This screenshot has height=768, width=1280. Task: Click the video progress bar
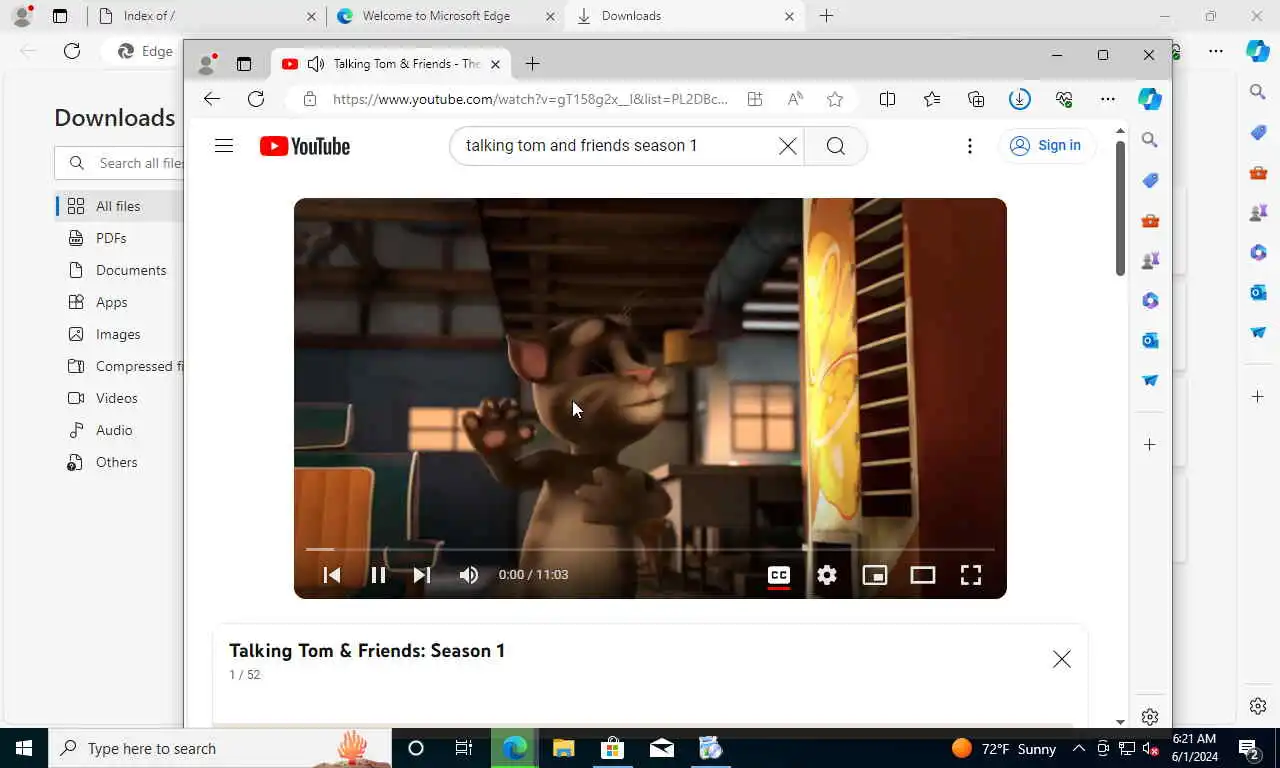tap(650, 549)
